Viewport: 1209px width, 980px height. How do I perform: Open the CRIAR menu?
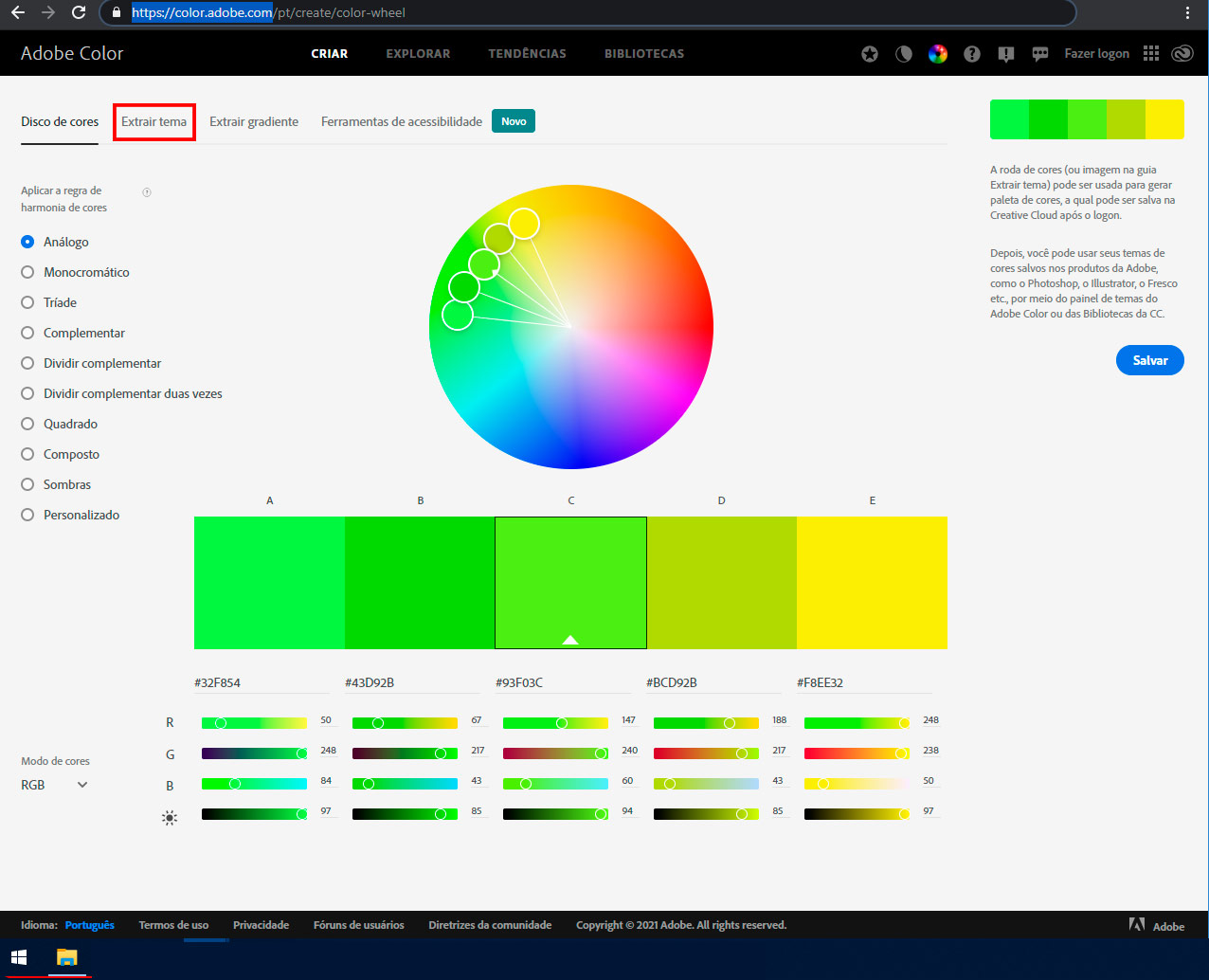coord(330,54)
